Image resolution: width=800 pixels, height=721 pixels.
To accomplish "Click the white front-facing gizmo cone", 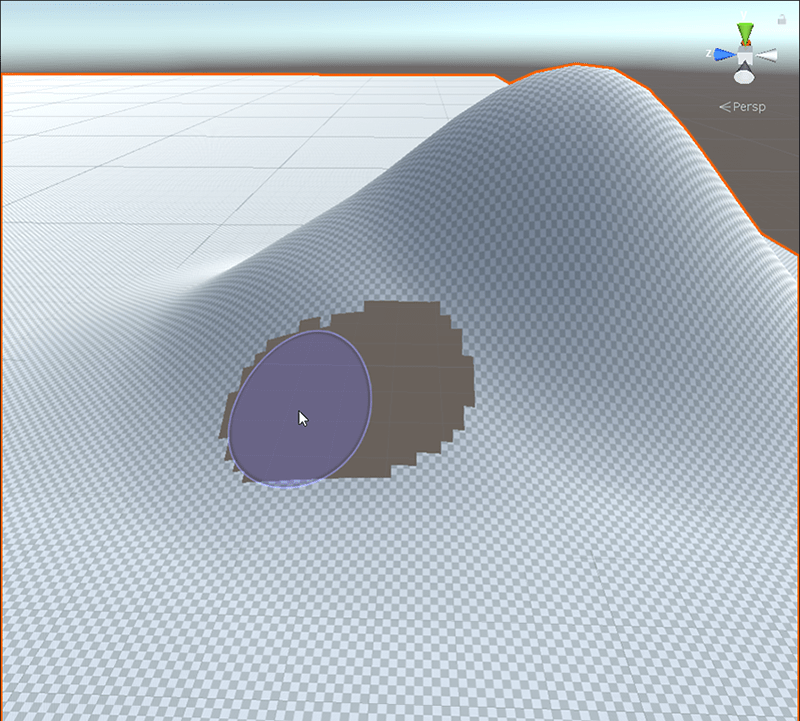I will coord(744,76).
